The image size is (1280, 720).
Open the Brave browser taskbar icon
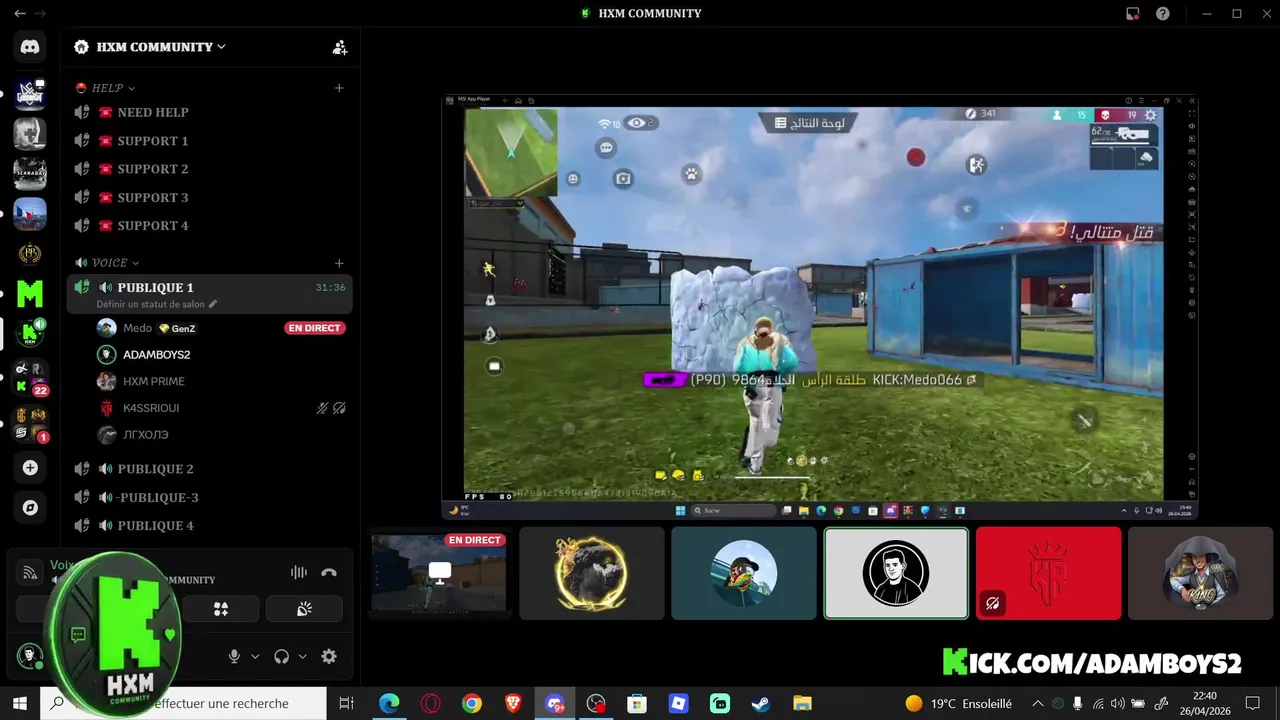pyautogui.click(x=513, y=704)
